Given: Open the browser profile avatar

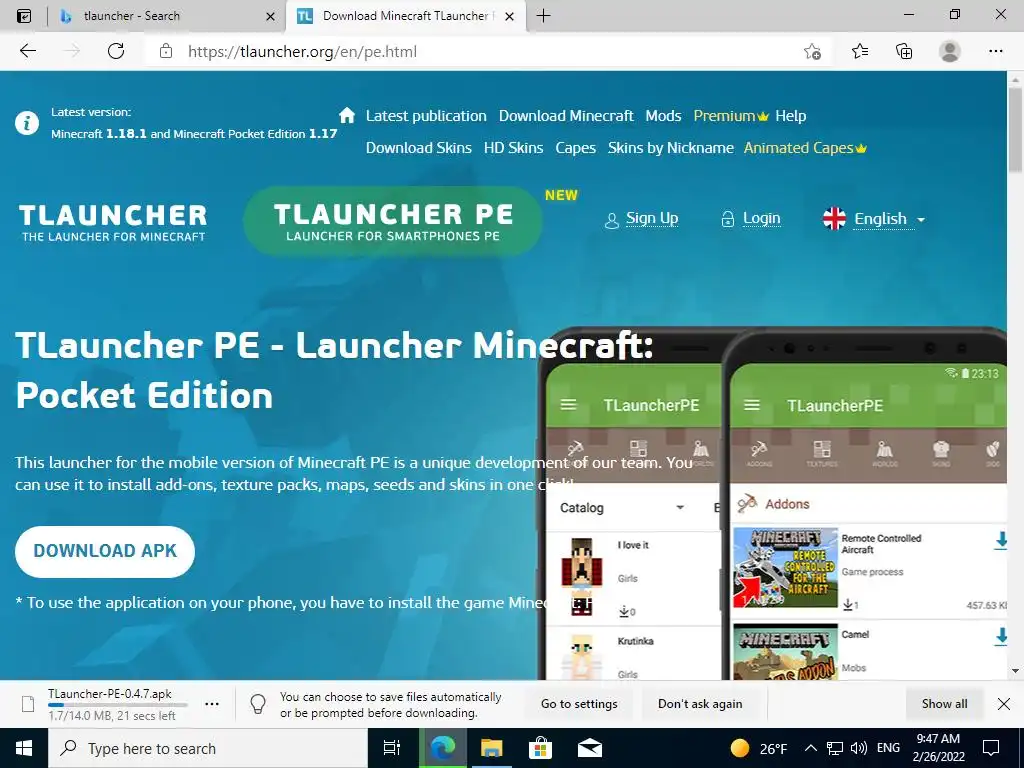Looking at the screenshot, I should [x=950, y=51].
